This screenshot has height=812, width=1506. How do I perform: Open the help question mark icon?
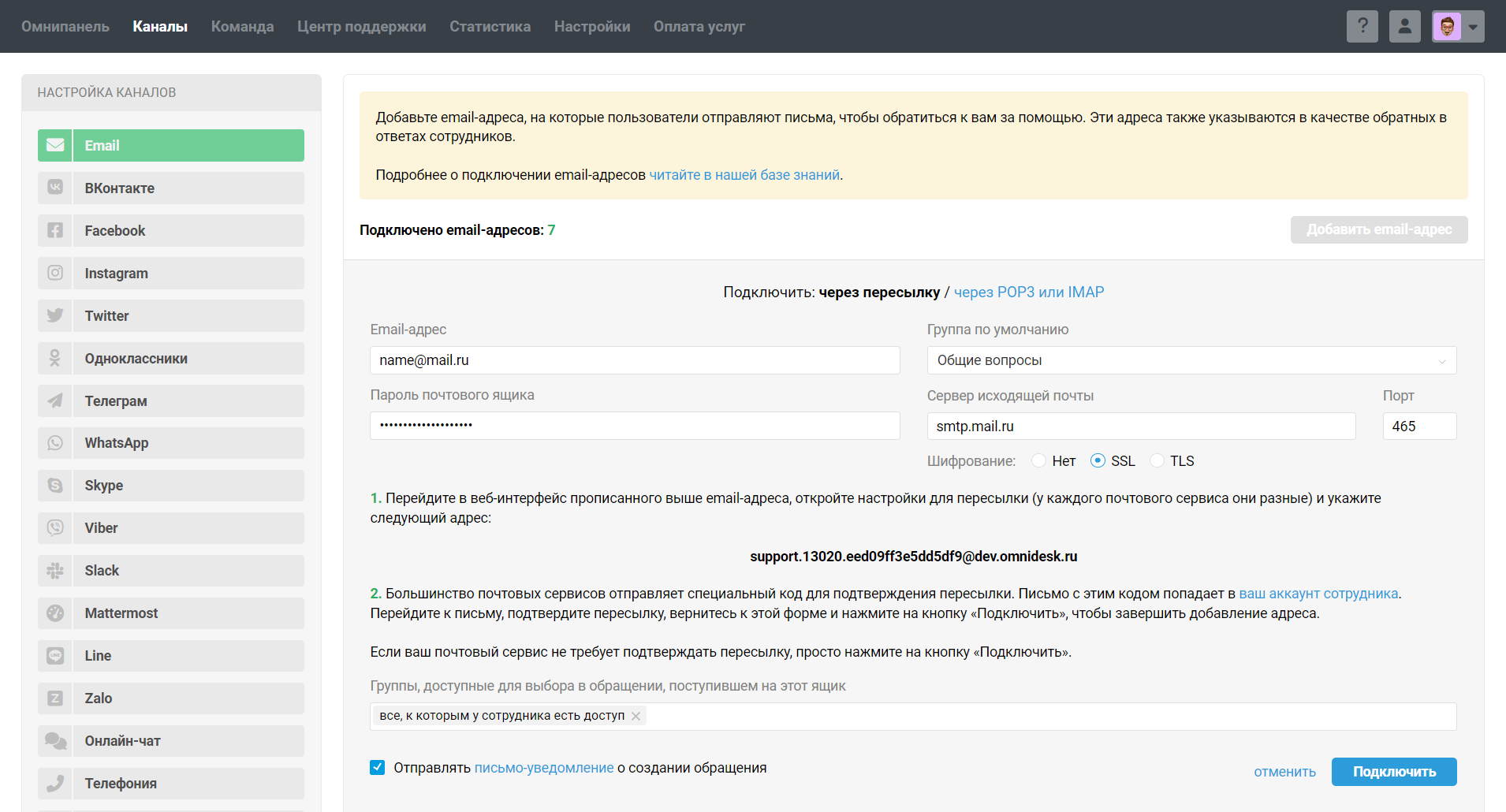(1362, 26)
